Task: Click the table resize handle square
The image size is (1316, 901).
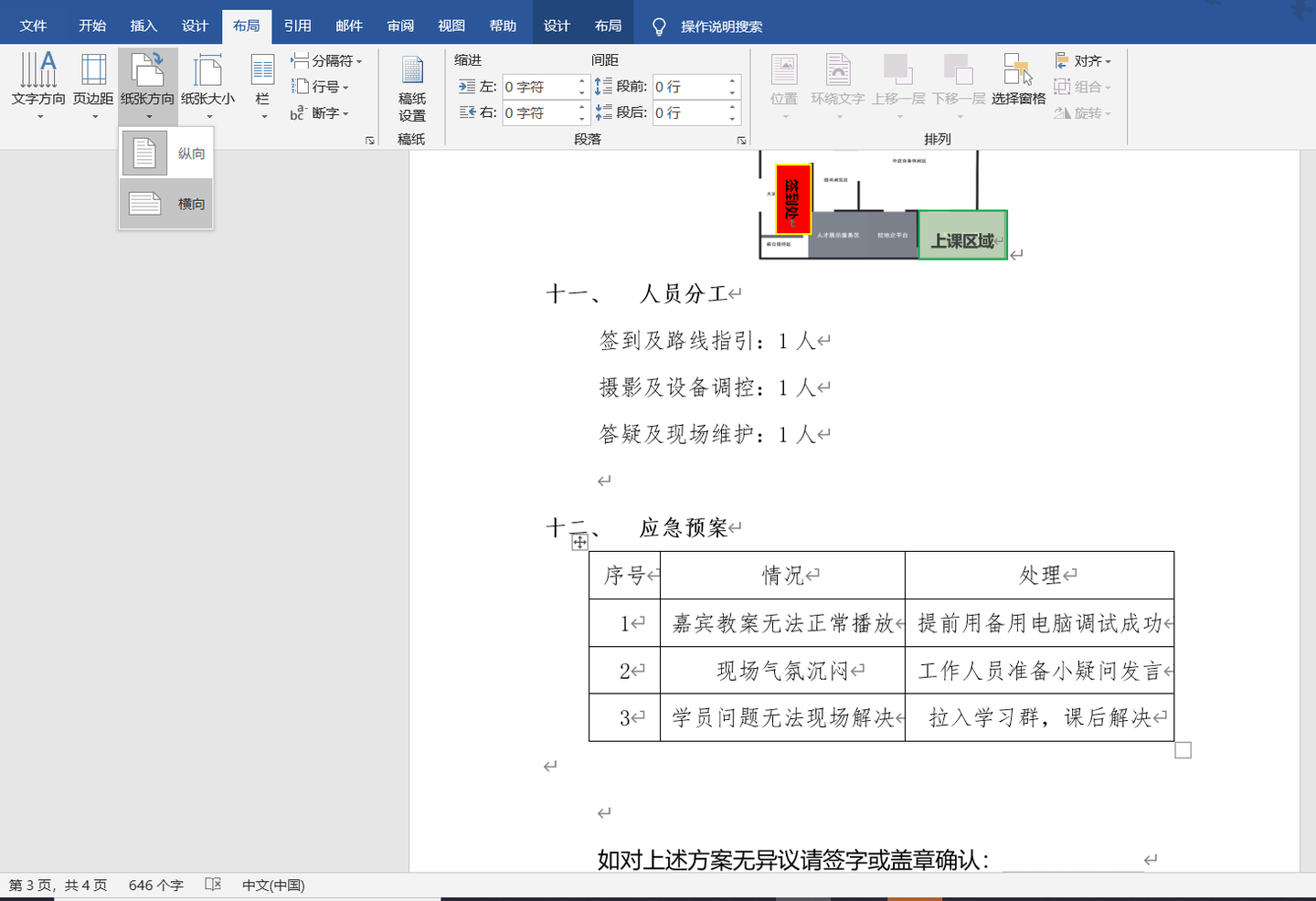Action: point(1183,750)
